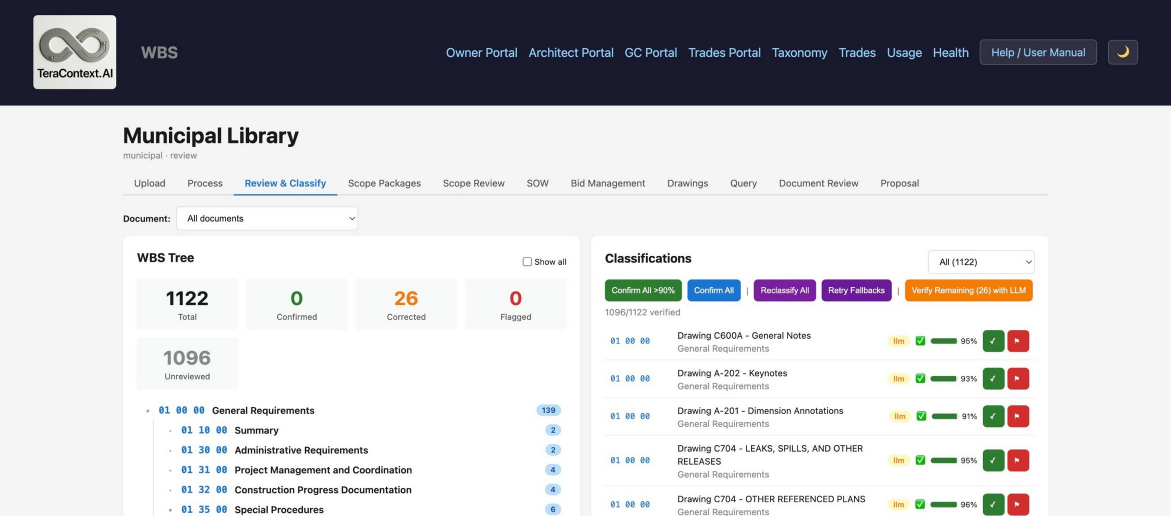Switch to the Upload tab
This screenshot has height=520, width=1171.
point(149,183)
